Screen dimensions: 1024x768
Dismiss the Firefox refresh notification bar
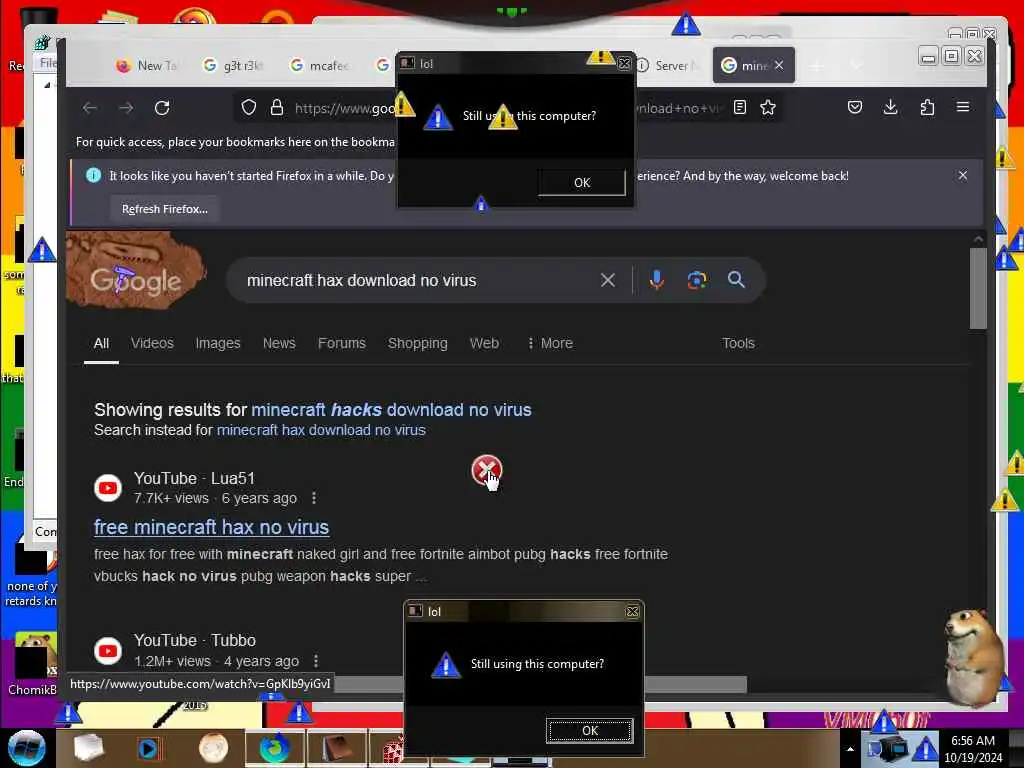(x=963, y=175)
